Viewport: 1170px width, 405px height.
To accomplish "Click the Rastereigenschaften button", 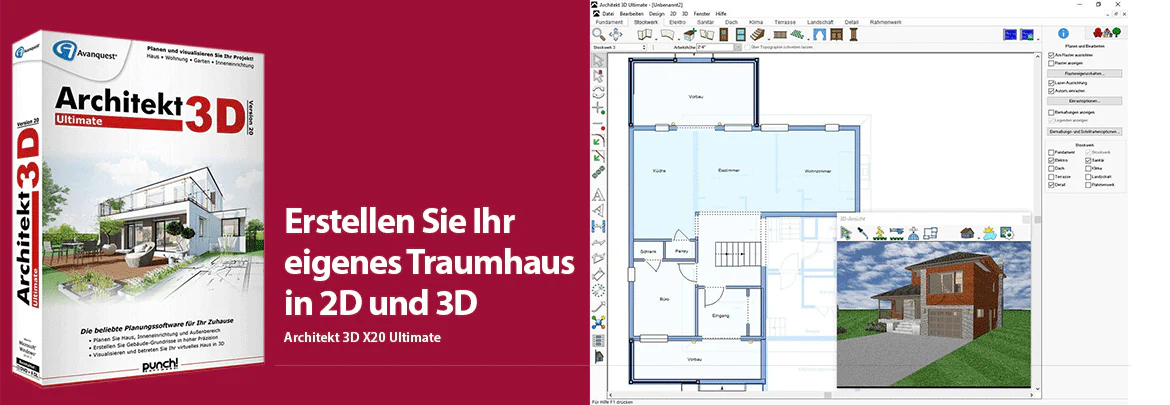I will tap(1084, 74).
